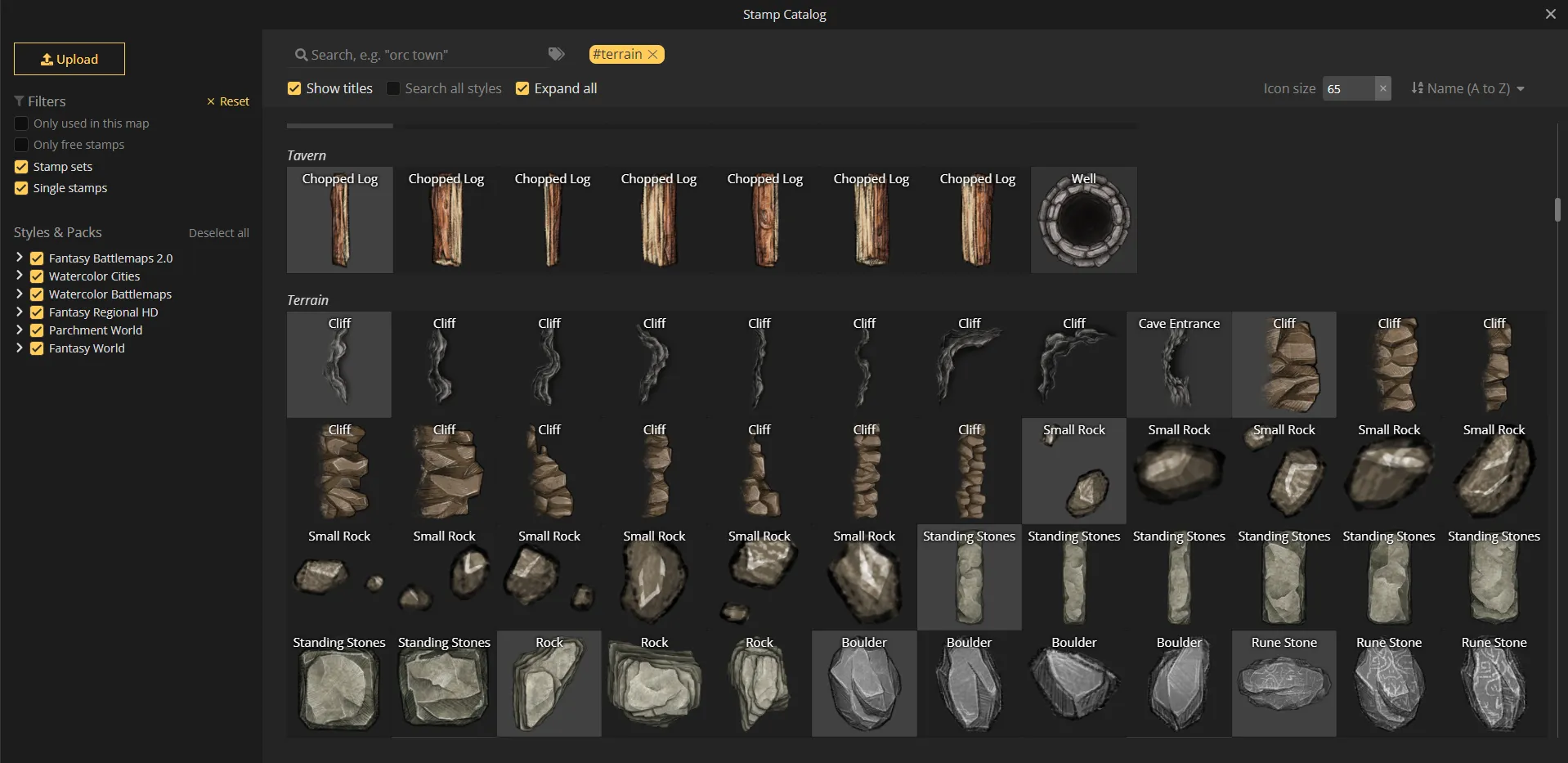Select the Well stamp in Tavern
The height and width of the screenshot is (763, 1568).
1083,220
